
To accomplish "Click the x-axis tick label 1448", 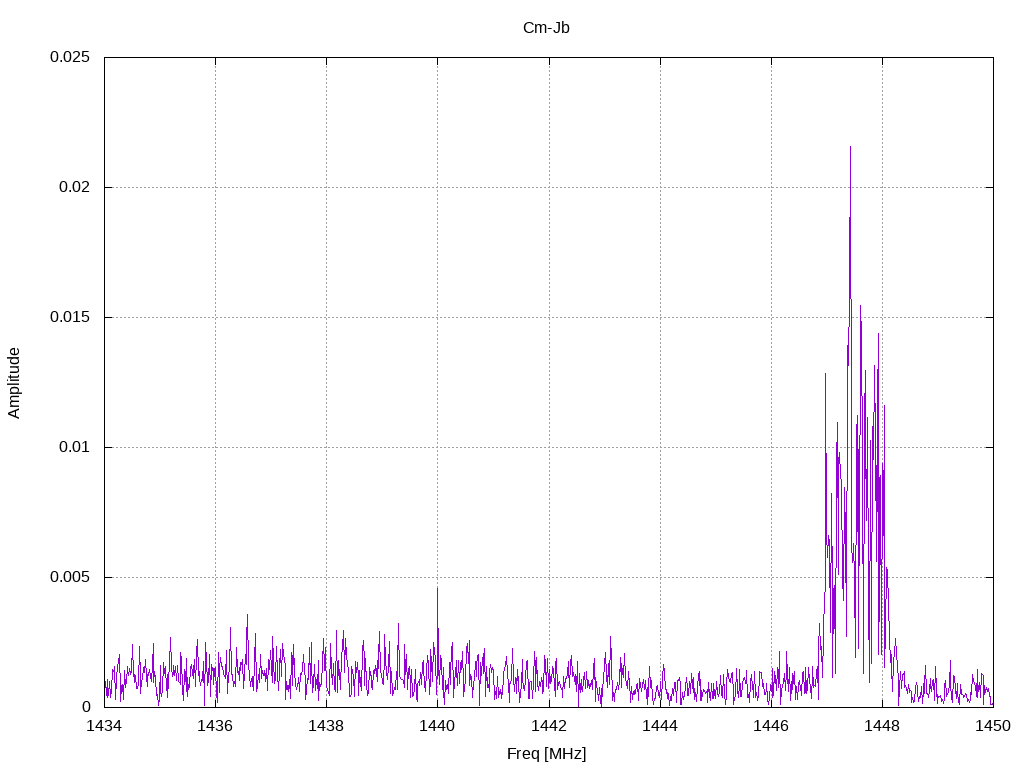I will click(882, 726).
